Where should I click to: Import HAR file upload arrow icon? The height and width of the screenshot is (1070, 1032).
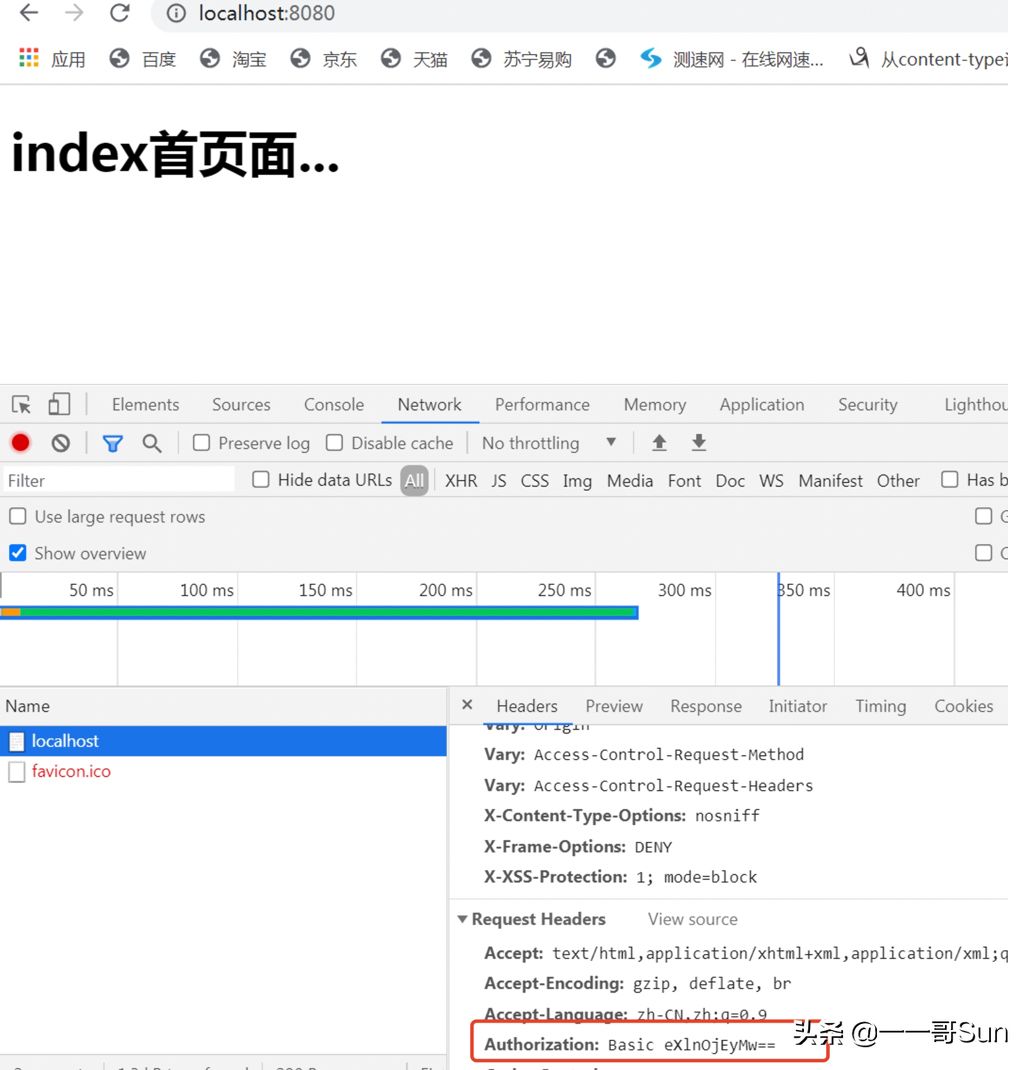(659, 443)
